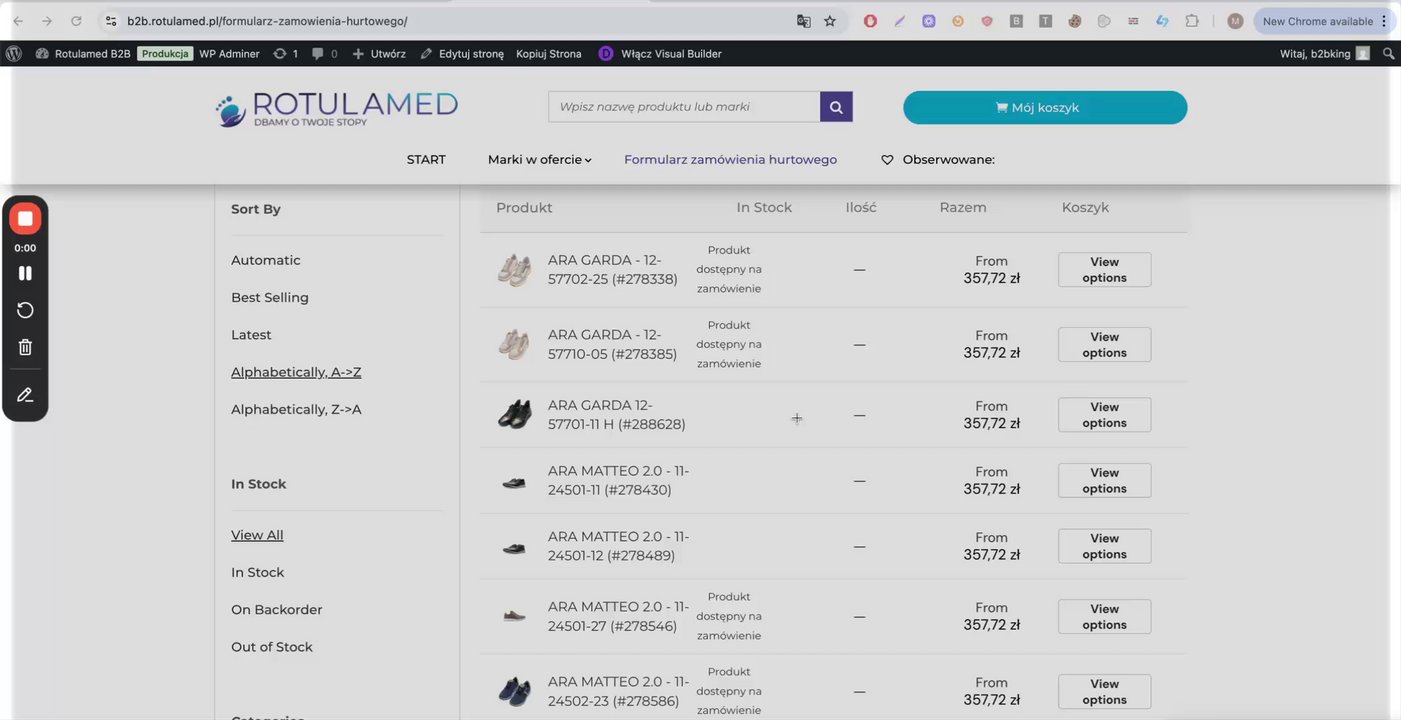
Task: Click the Obserwowane: watchlist link
Action: (x=949, y=160)
